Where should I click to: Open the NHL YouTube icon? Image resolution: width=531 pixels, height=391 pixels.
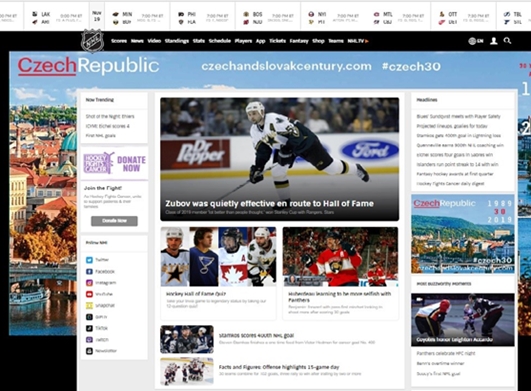(x=89, y=294)
